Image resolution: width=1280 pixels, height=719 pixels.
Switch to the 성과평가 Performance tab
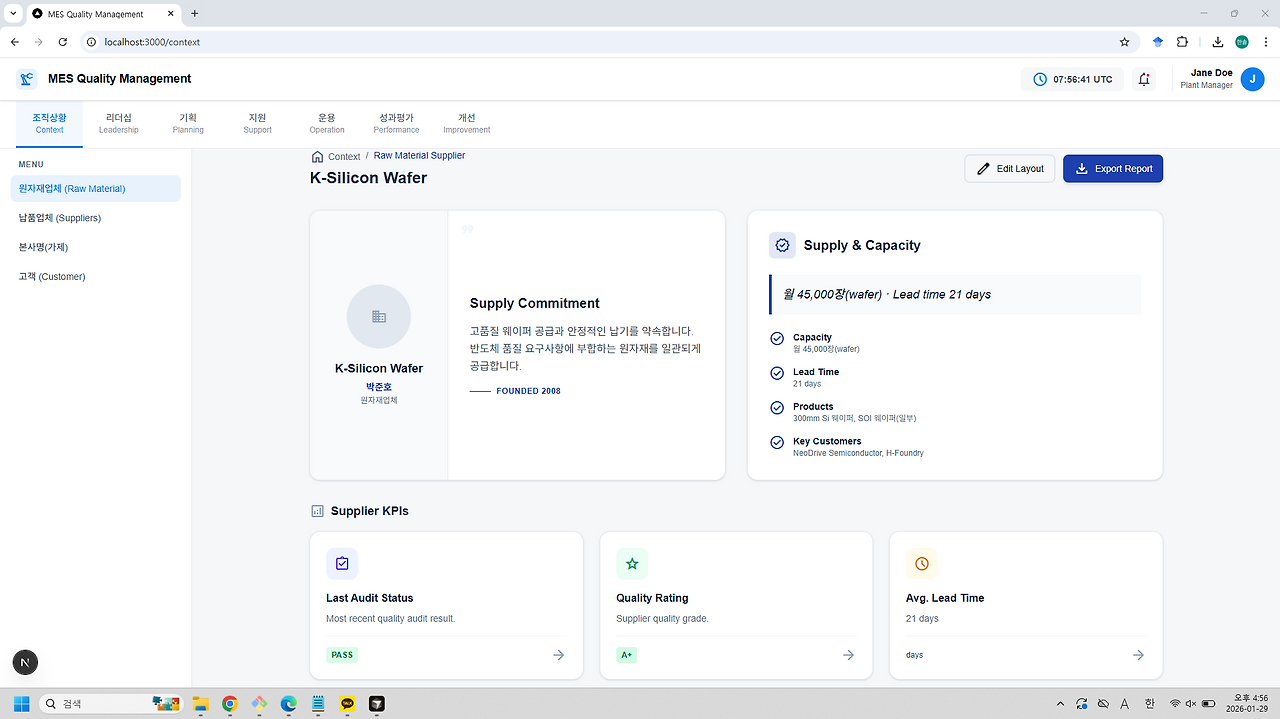(396, 123)
